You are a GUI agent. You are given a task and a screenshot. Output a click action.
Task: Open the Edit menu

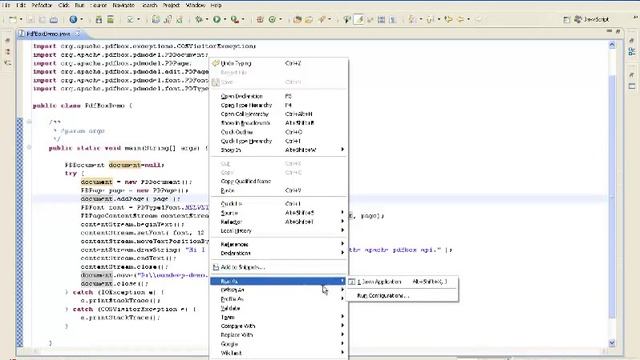(21, 5)
